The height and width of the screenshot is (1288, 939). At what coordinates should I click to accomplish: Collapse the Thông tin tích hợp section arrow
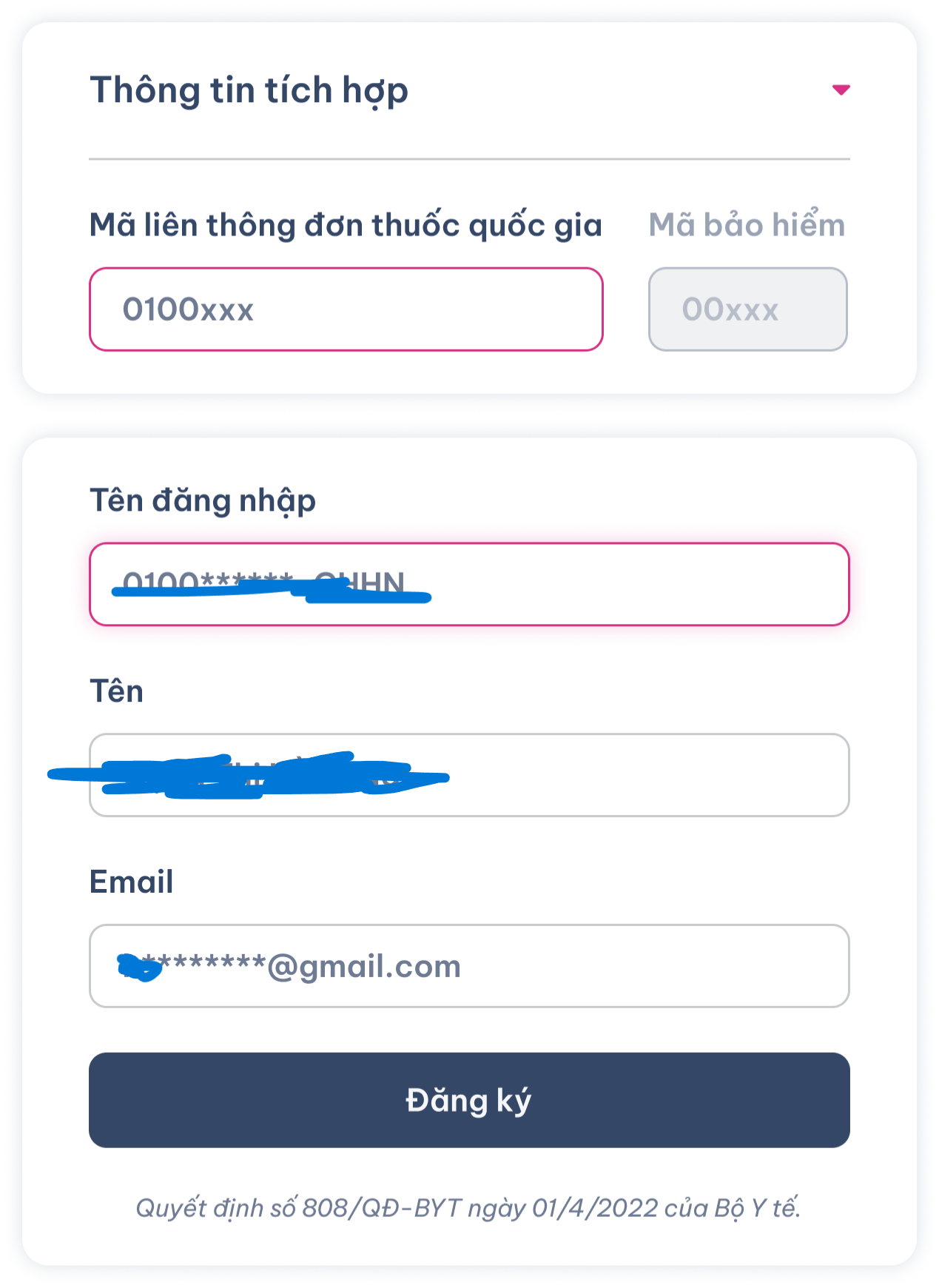pyautogui.click(x=841, y=90)
